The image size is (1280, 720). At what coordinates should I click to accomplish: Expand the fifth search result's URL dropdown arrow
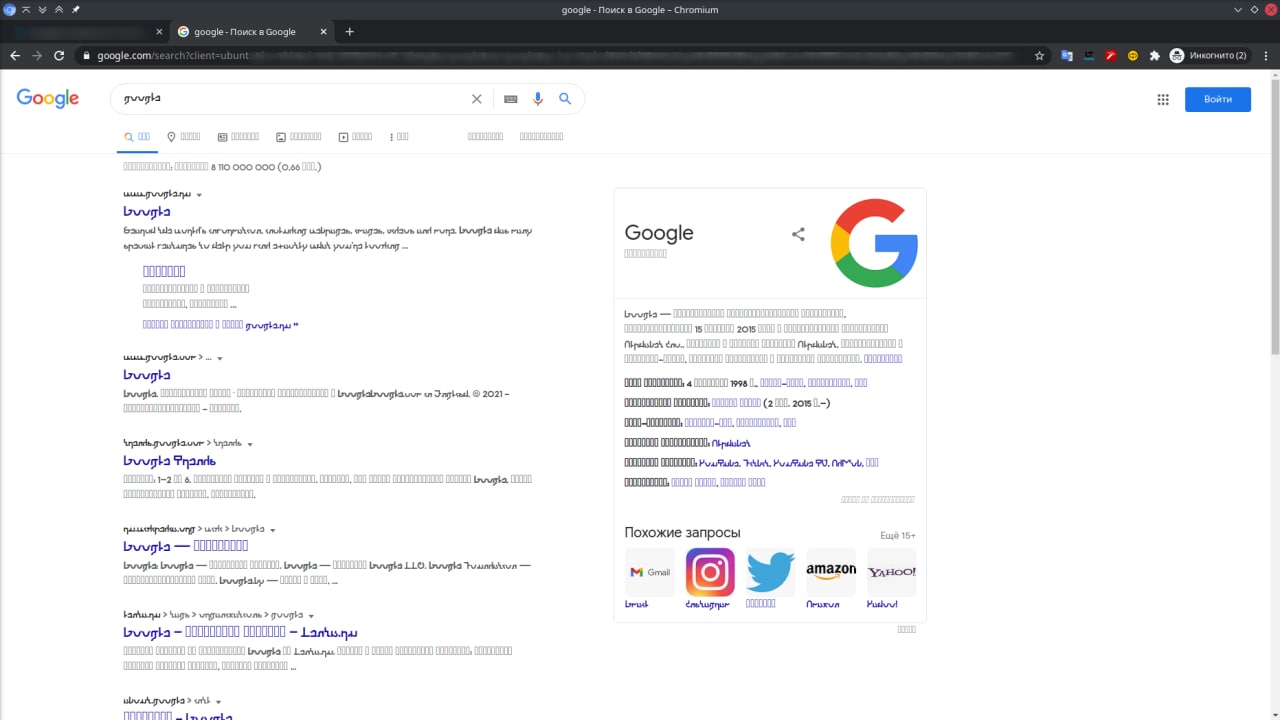pyautogui.click(x=312, y=616)
